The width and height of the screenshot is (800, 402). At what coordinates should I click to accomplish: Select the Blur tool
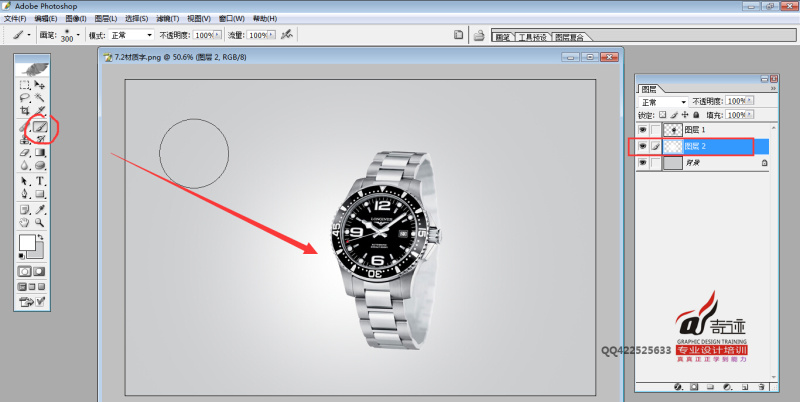(x=24, y=165)
